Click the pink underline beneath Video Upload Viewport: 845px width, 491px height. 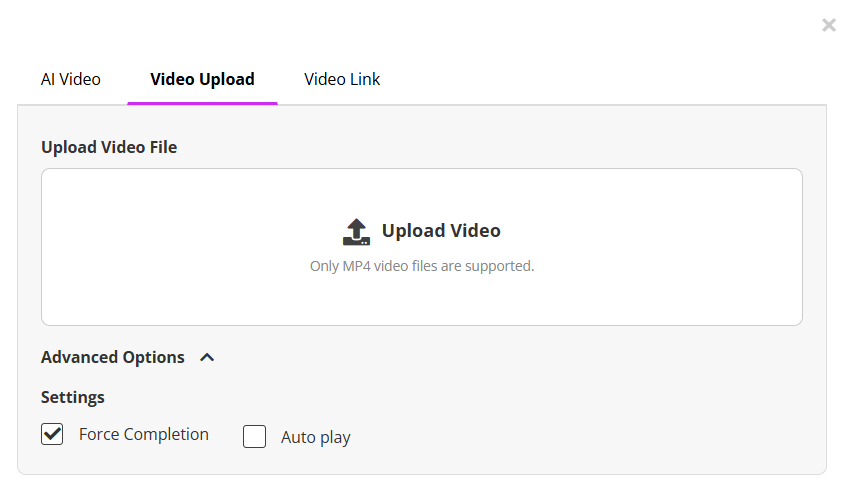click(x=202, y=102)
